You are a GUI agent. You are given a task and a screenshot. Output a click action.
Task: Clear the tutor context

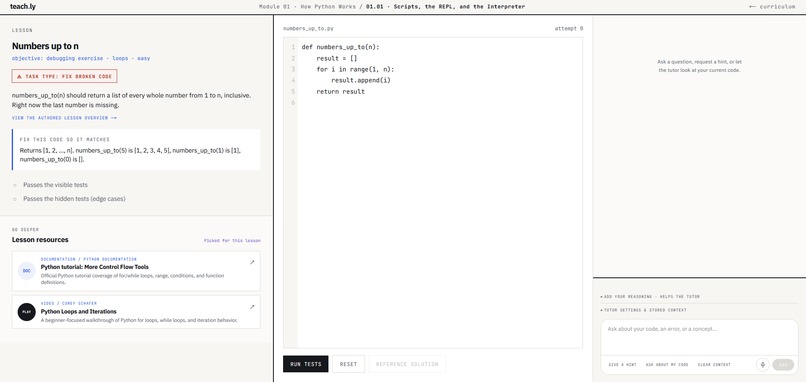pos(714,365)
